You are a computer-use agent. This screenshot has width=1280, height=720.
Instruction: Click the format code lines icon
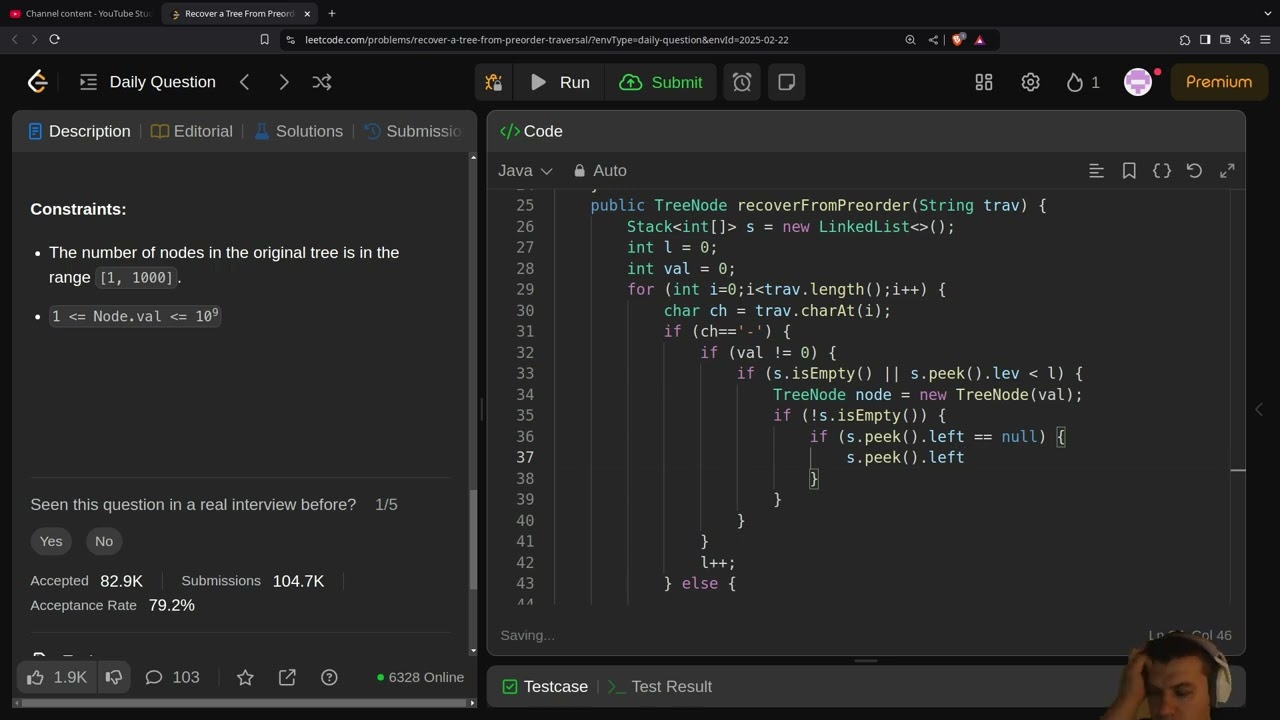point(1096,171)
